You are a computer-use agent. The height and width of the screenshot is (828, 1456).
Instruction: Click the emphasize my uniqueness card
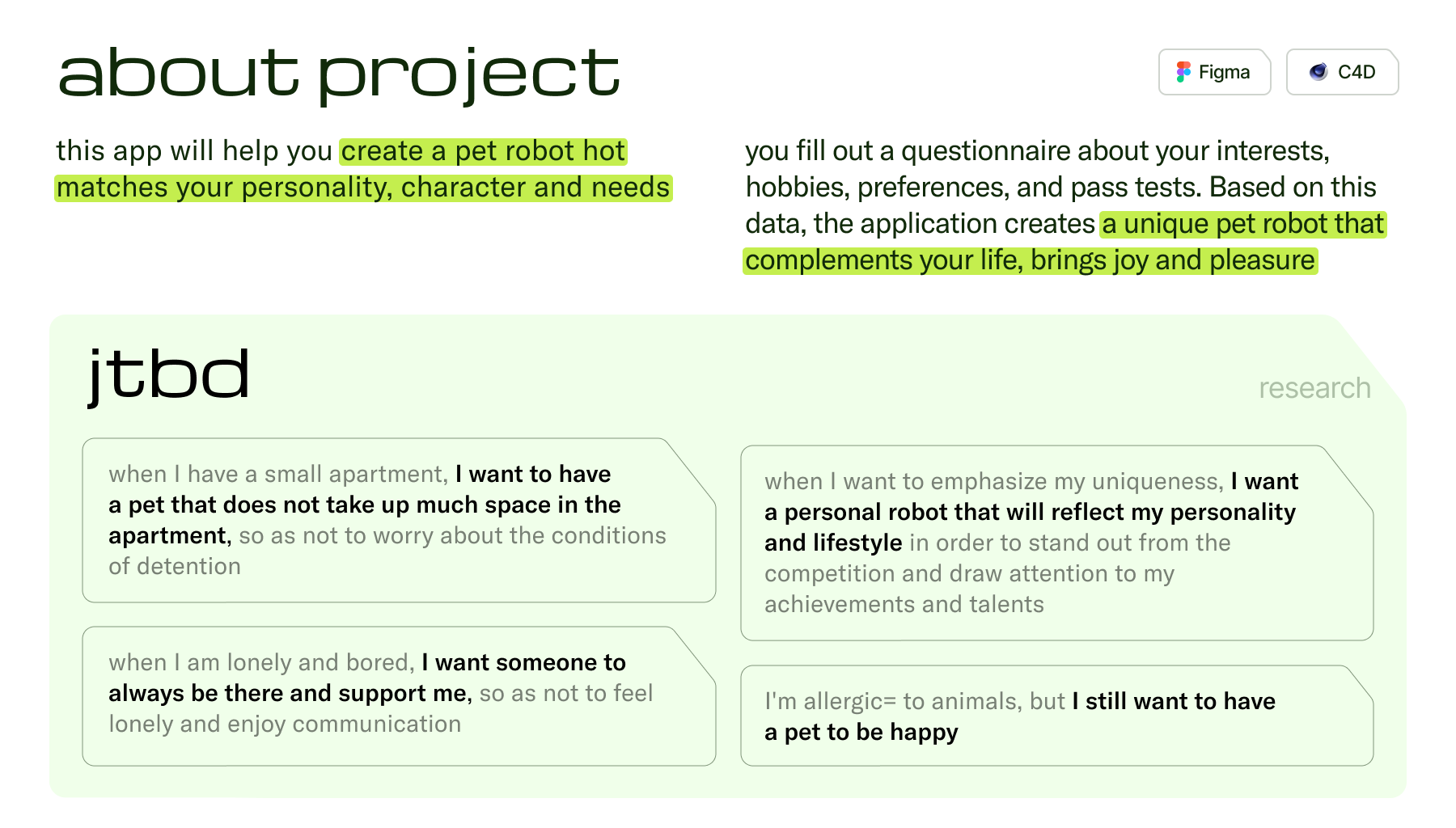(1056, 543)
